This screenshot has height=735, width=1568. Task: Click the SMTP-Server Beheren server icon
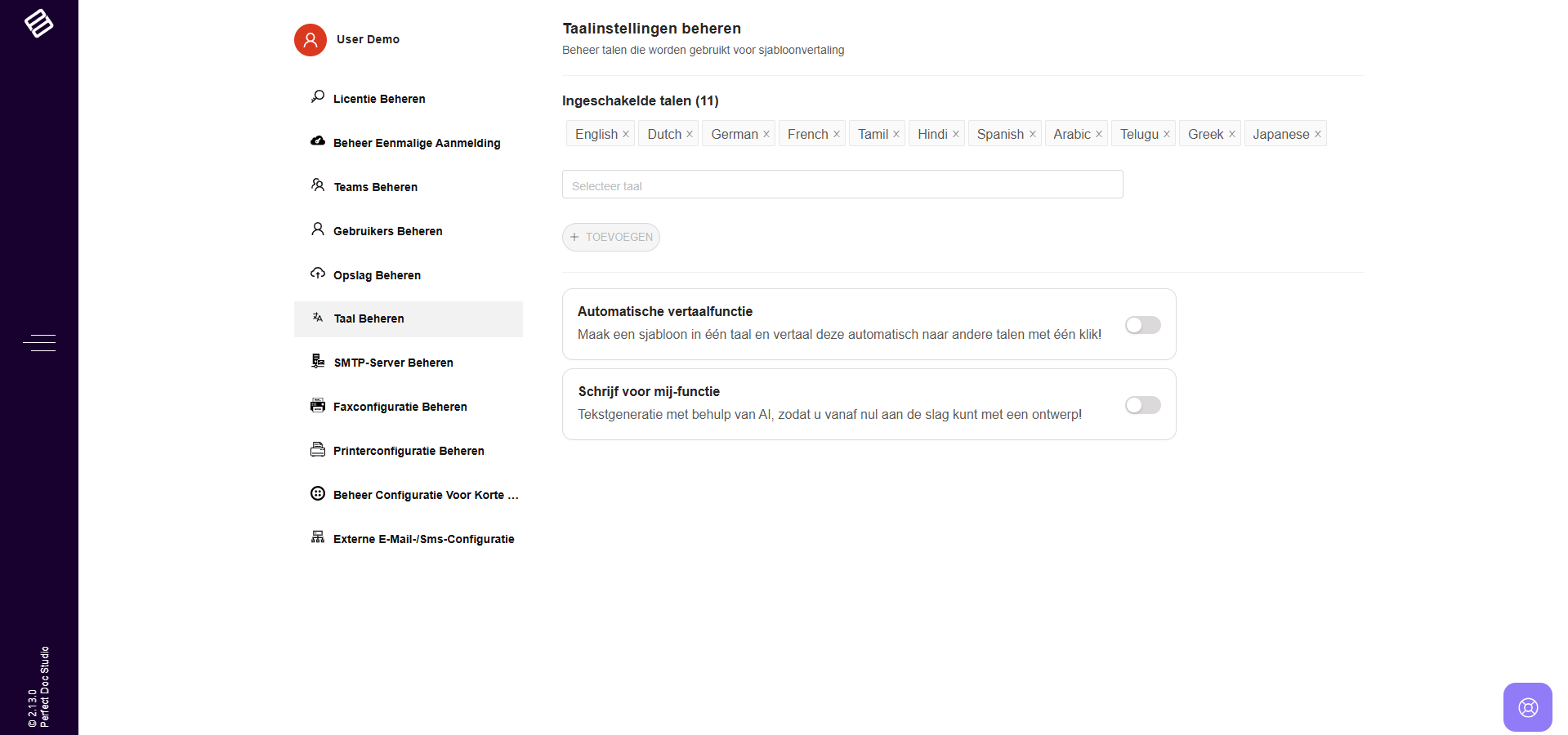tap(318, 362)
